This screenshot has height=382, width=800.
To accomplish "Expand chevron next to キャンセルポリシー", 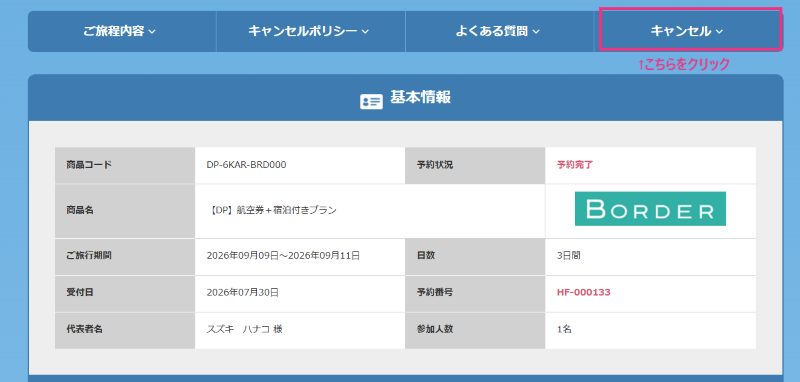I will pyautogui.click(x=365, y=32).
